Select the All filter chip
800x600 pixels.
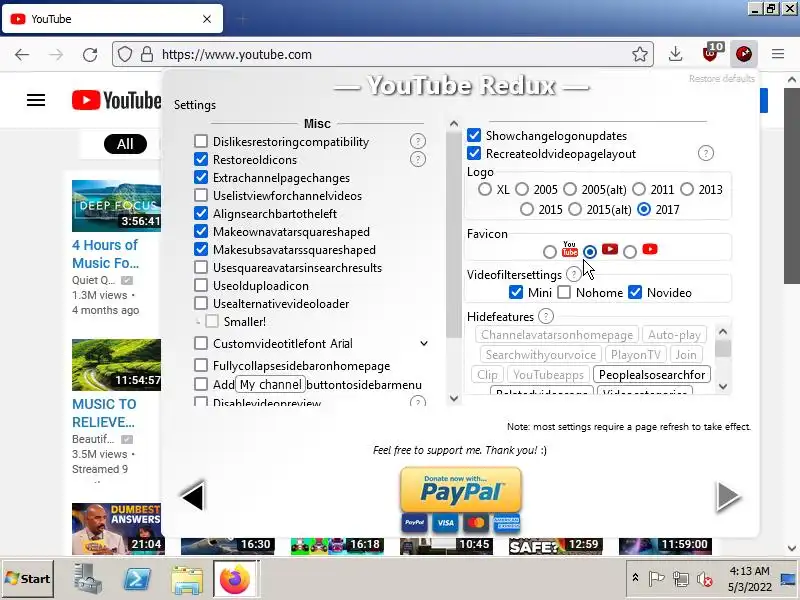[x=125, y=144]
